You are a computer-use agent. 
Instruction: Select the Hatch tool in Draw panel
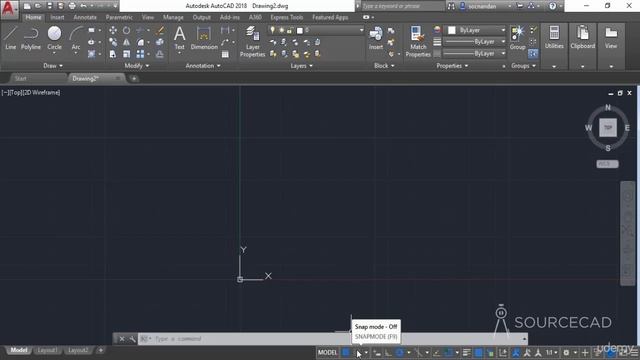pyautogui.click(x=91, y=54)
